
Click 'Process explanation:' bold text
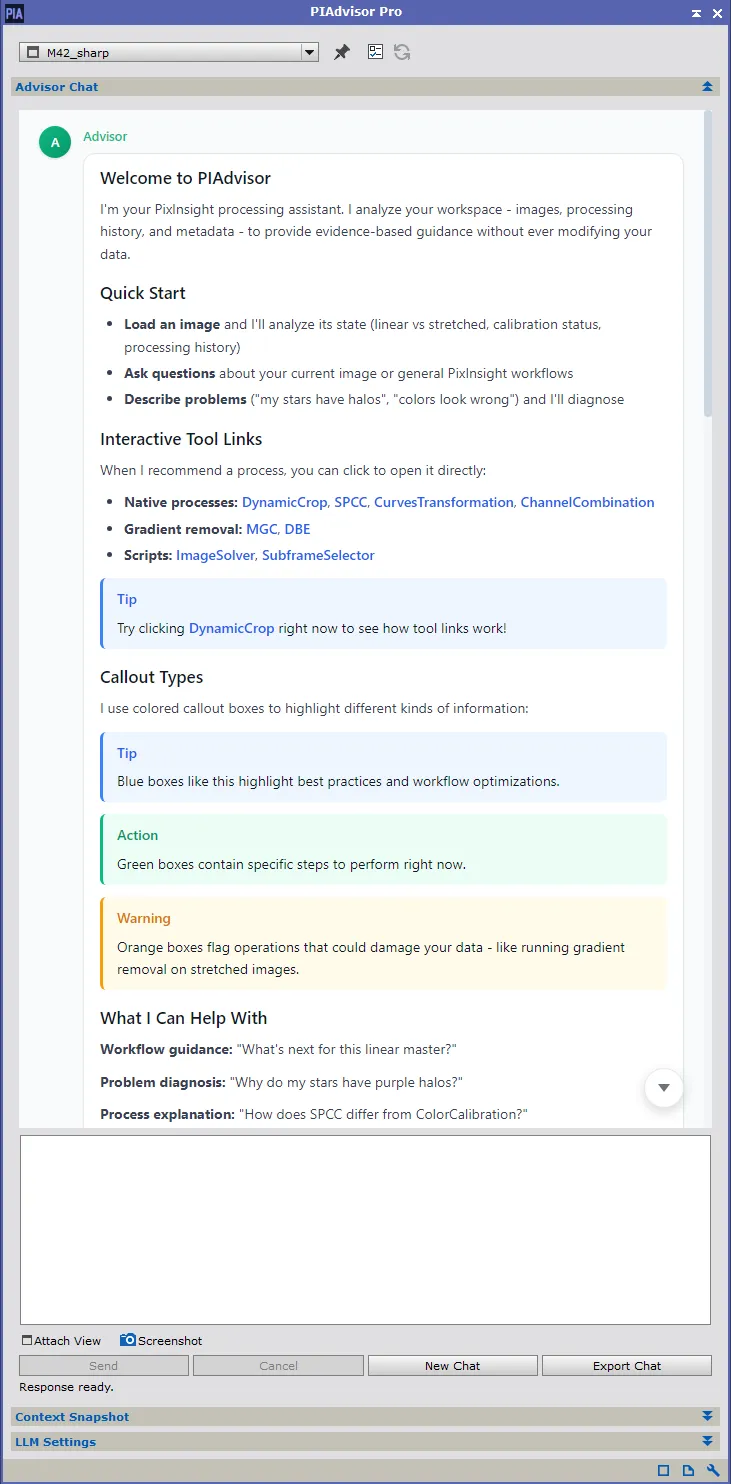(x=167, y=1114)
